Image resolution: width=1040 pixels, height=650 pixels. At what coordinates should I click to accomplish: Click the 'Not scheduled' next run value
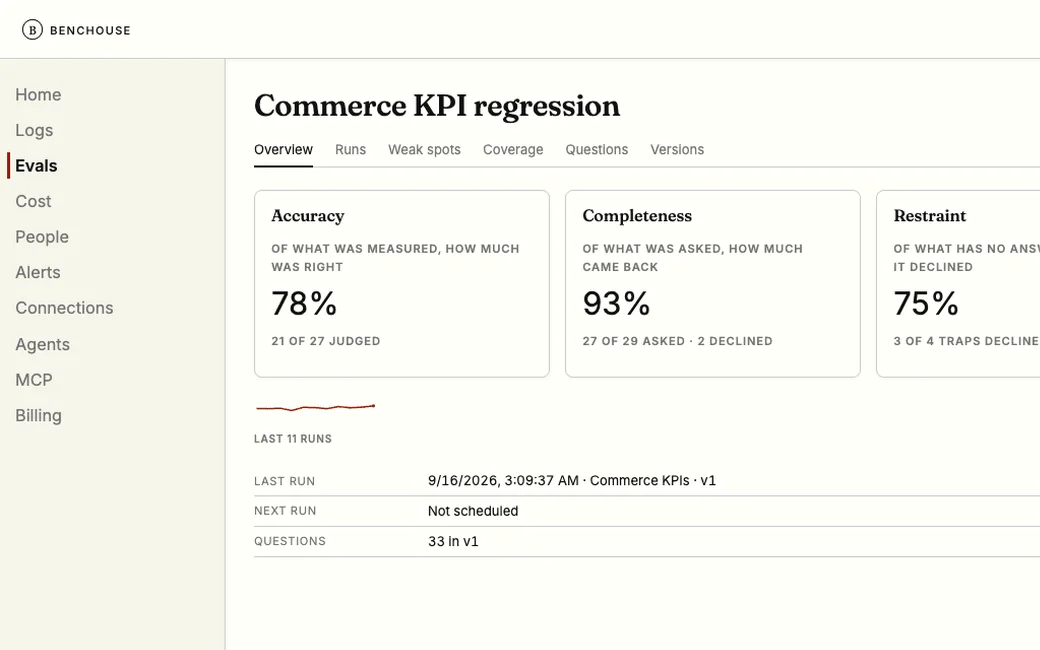473,511
